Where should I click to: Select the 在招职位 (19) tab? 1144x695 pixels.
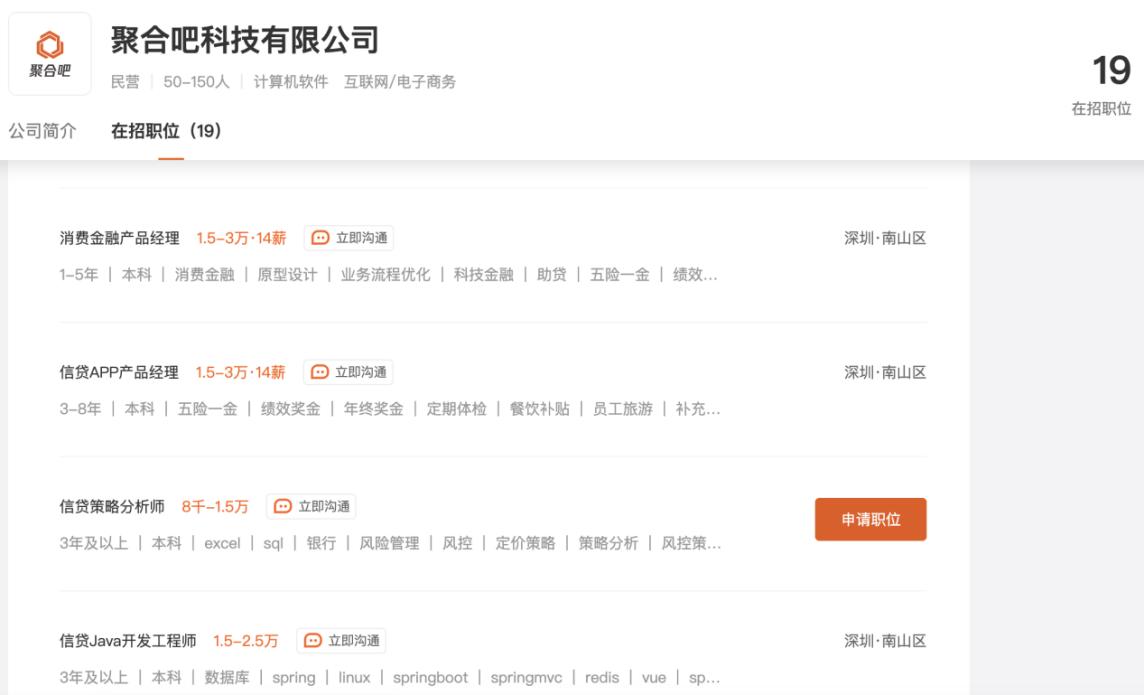point(165,132)
